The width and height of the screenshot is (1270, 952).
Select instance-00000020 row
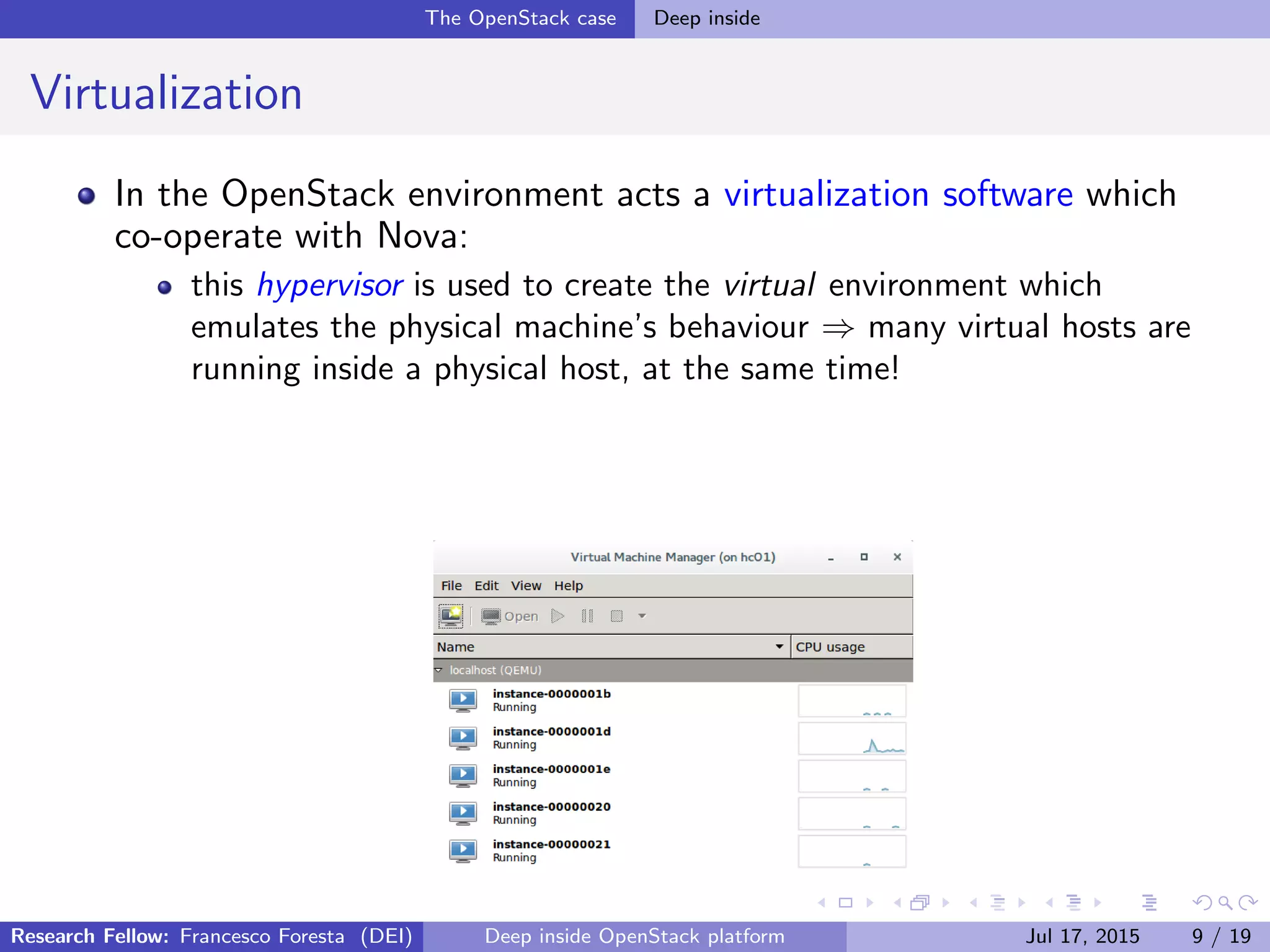(x=673, y=813)
